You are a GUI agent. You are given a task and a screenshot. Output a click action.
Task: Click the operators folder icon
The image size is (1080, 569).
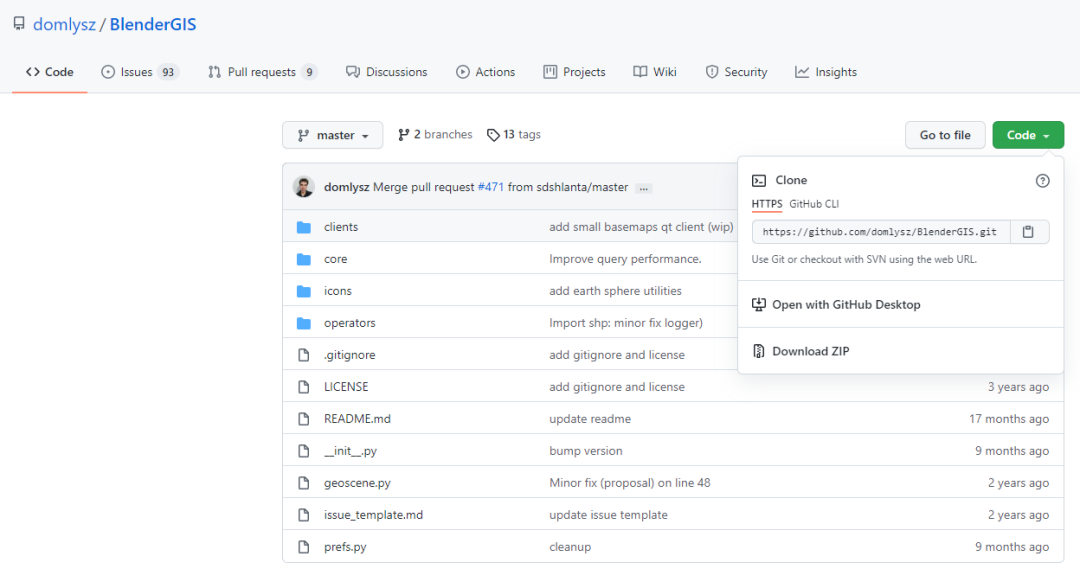[304, 323]
